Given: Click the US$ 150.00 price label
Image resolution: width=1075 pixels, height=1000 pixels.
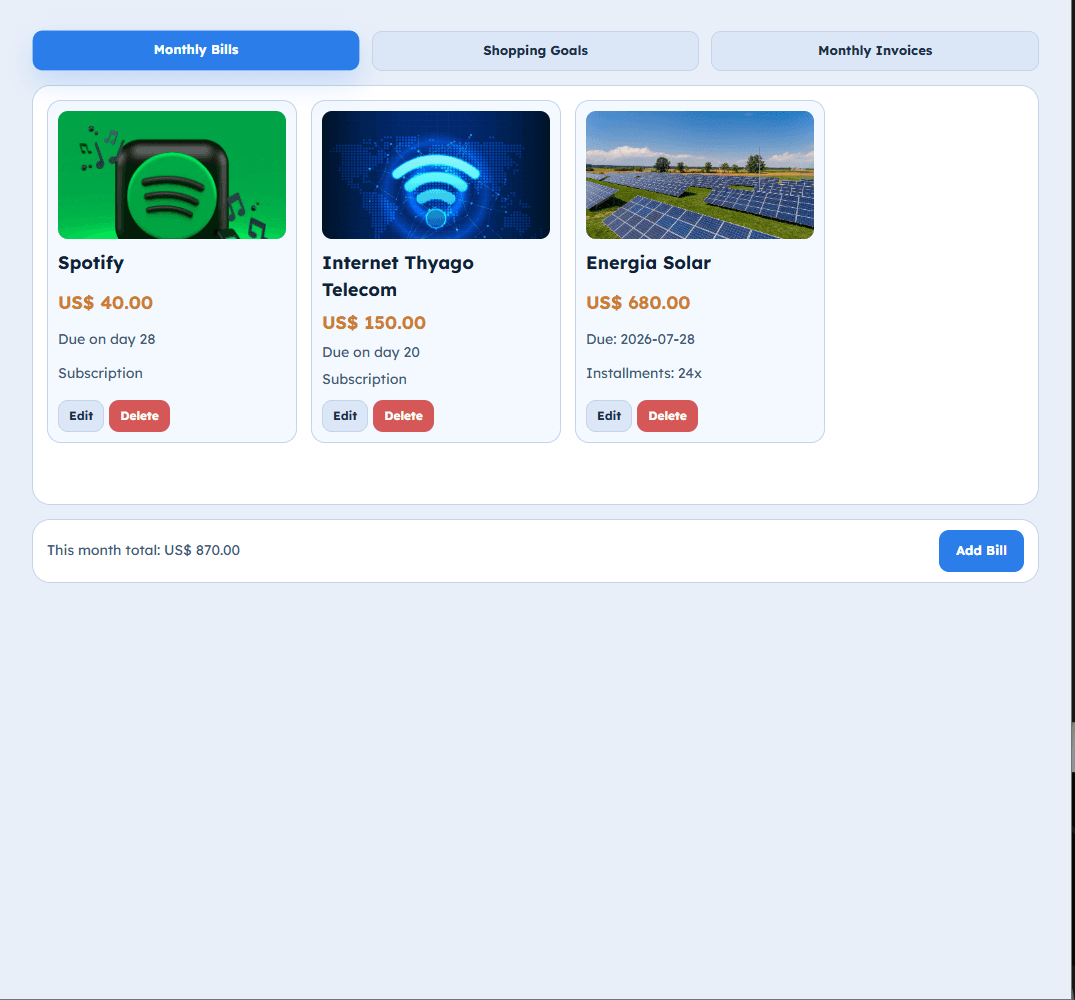Looking at the screenshot, I should coord(374,323).
